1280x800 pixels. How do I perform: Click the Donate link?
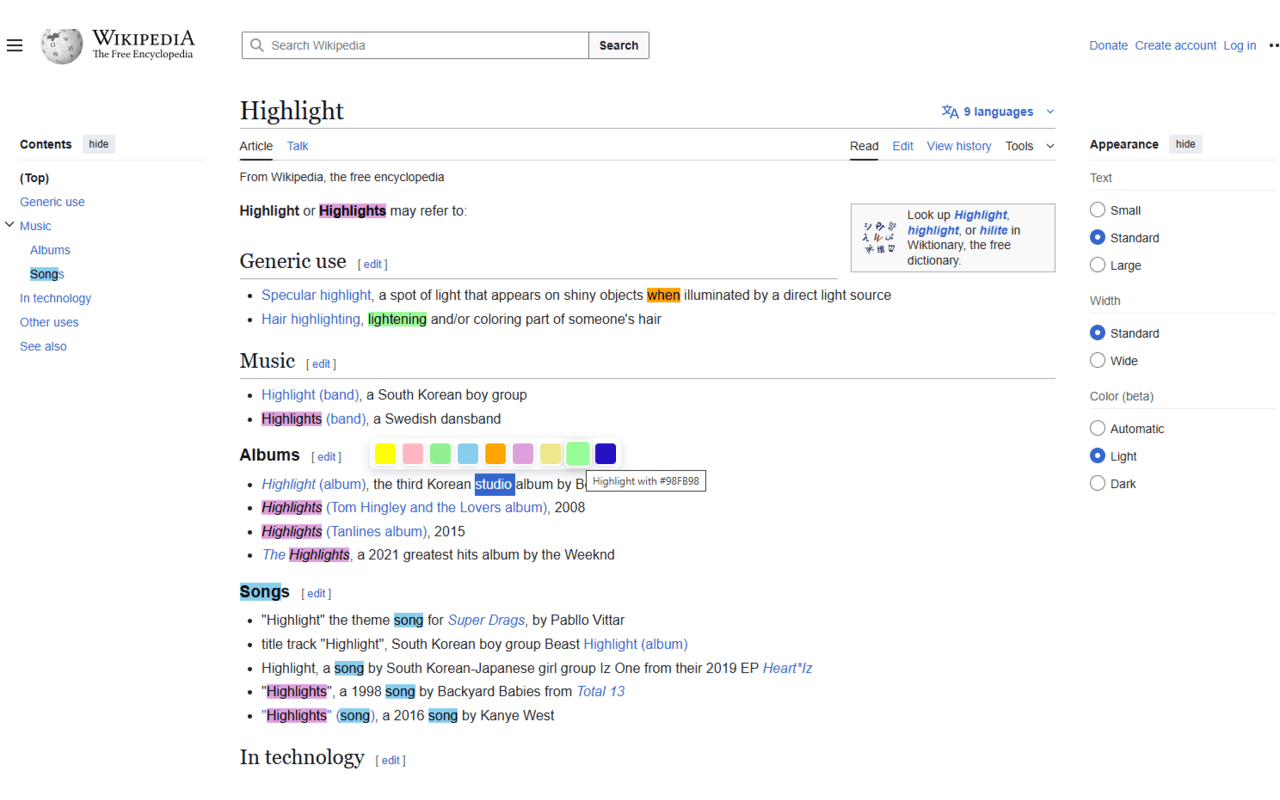tap(1108, 45)
